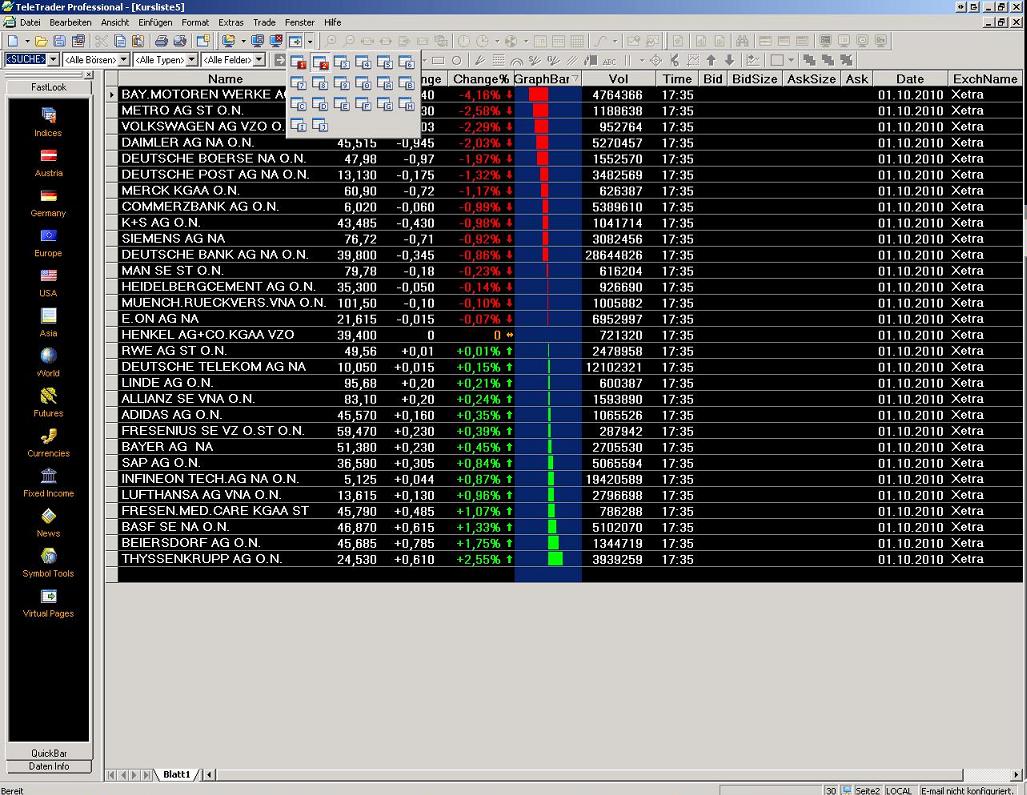Open the Asia sidebar icon
This screenshot has width=1027, height=795.
[x=48, y=316]
